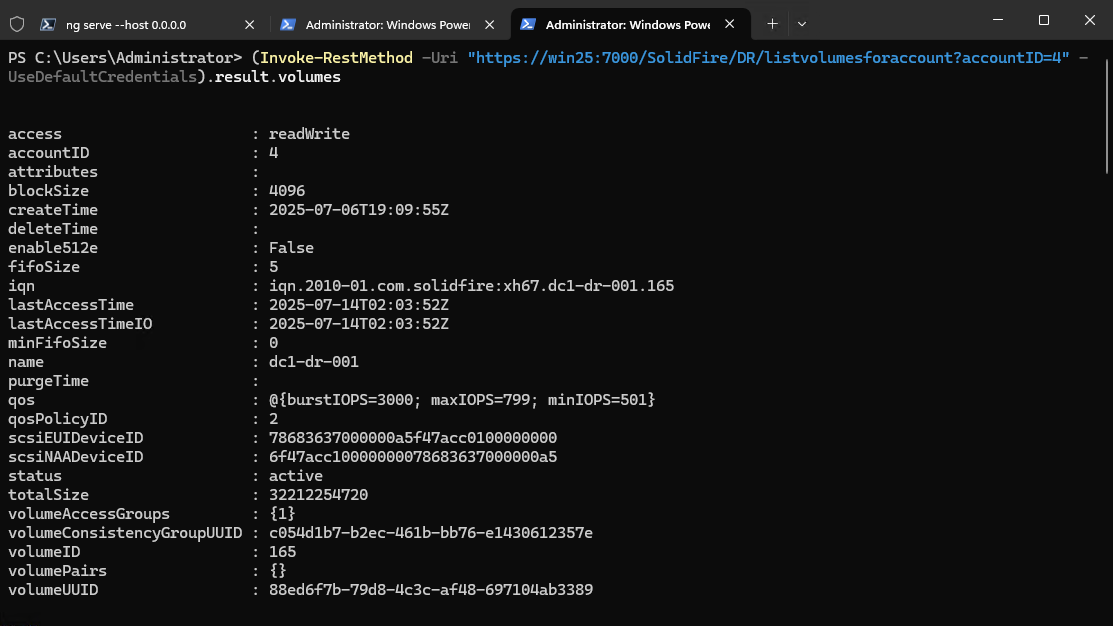The width and height of the screenshot is (1113, 626).
Task: Click the volumeUUID value '88ed6f7b-79d8-4c3c-af48-697104ab3389'
Action: (431, 589)
